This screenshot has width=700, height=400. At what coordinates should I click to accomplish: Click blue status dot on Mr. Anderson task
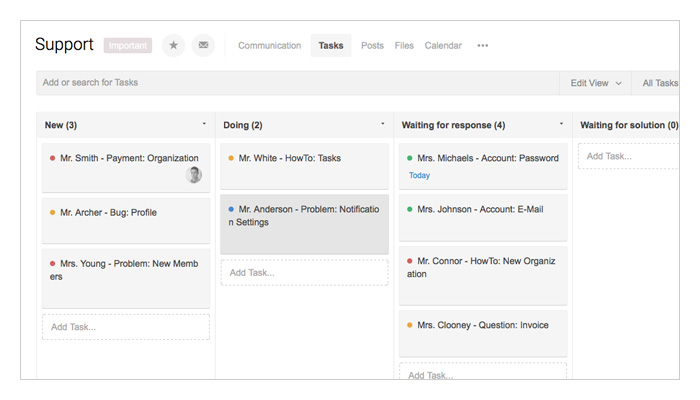click(x=231, y=209)
